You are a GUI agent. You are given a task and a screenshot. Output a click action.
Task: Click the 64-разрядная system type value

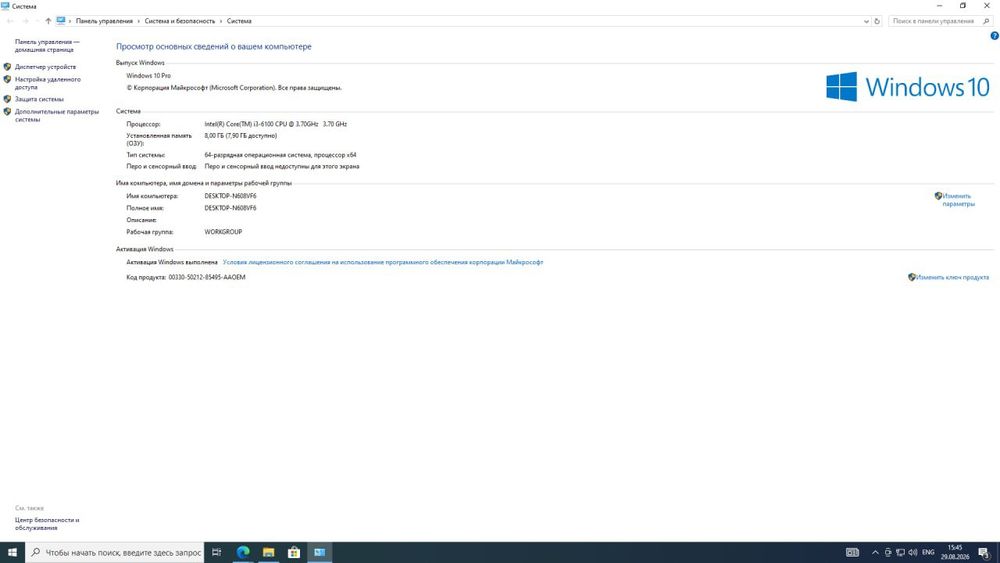280,155
